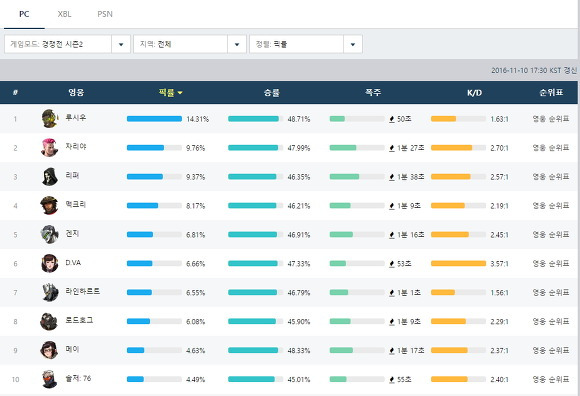Click arrow of the 지역 dropdown
580x396 pixels.
click(237, 44)
